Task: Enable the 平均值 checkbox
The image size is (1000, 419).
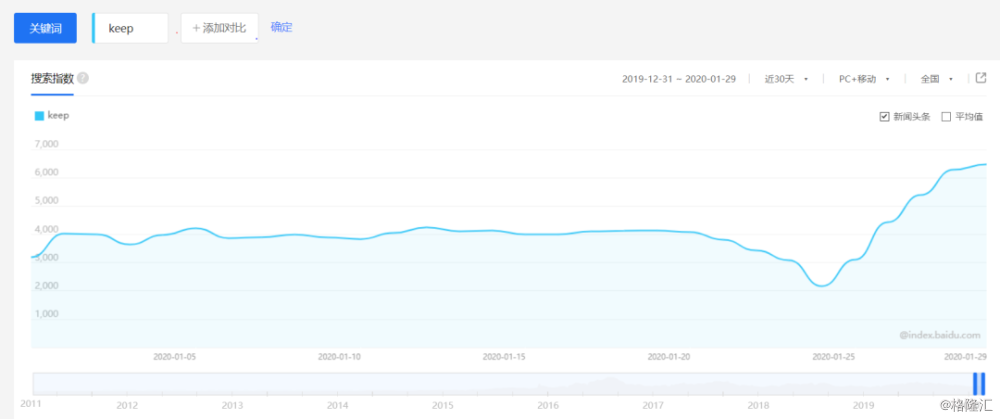Action: (946, 117)
